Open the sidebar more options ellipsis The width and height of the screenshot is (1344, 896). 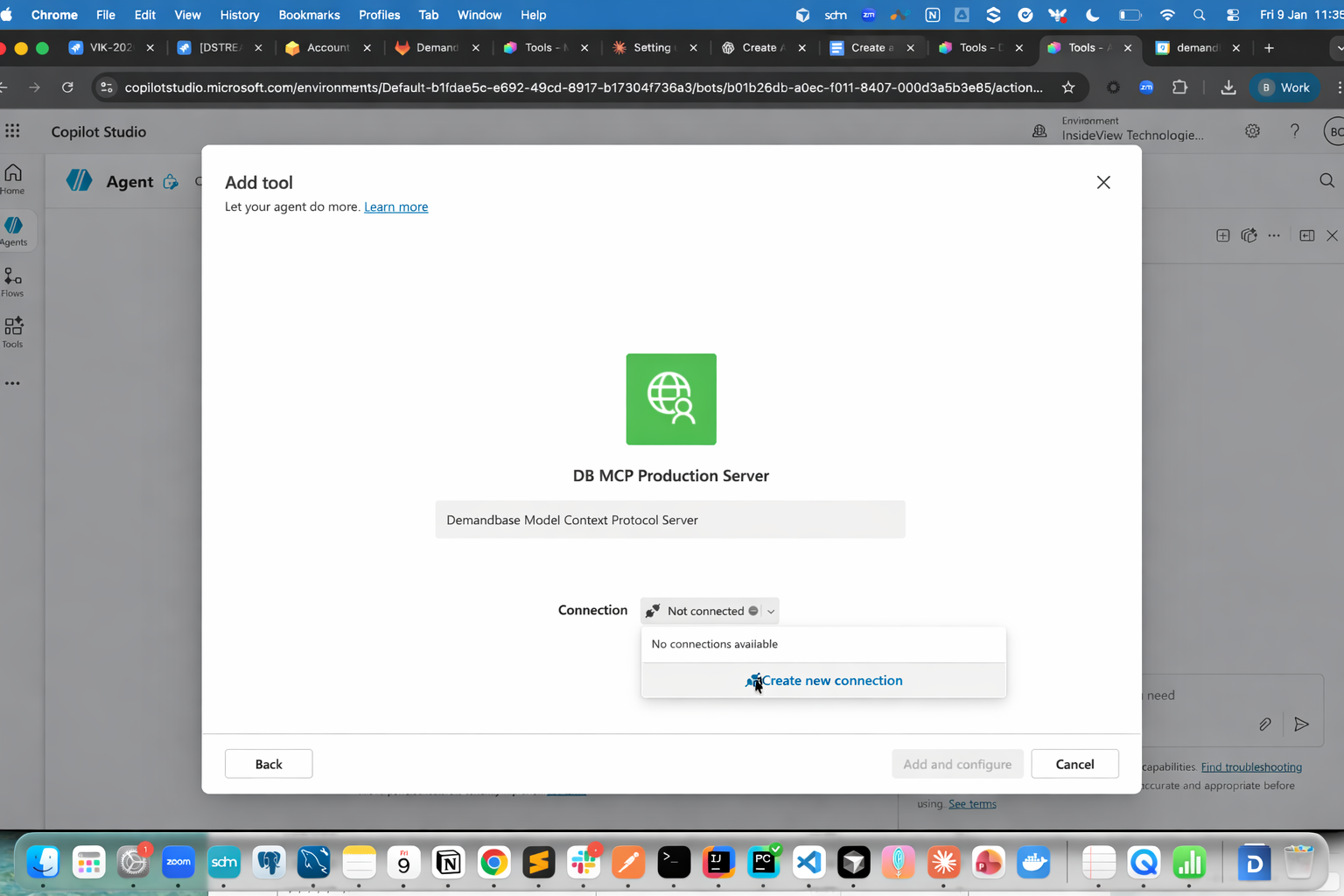tap(12, 383)
